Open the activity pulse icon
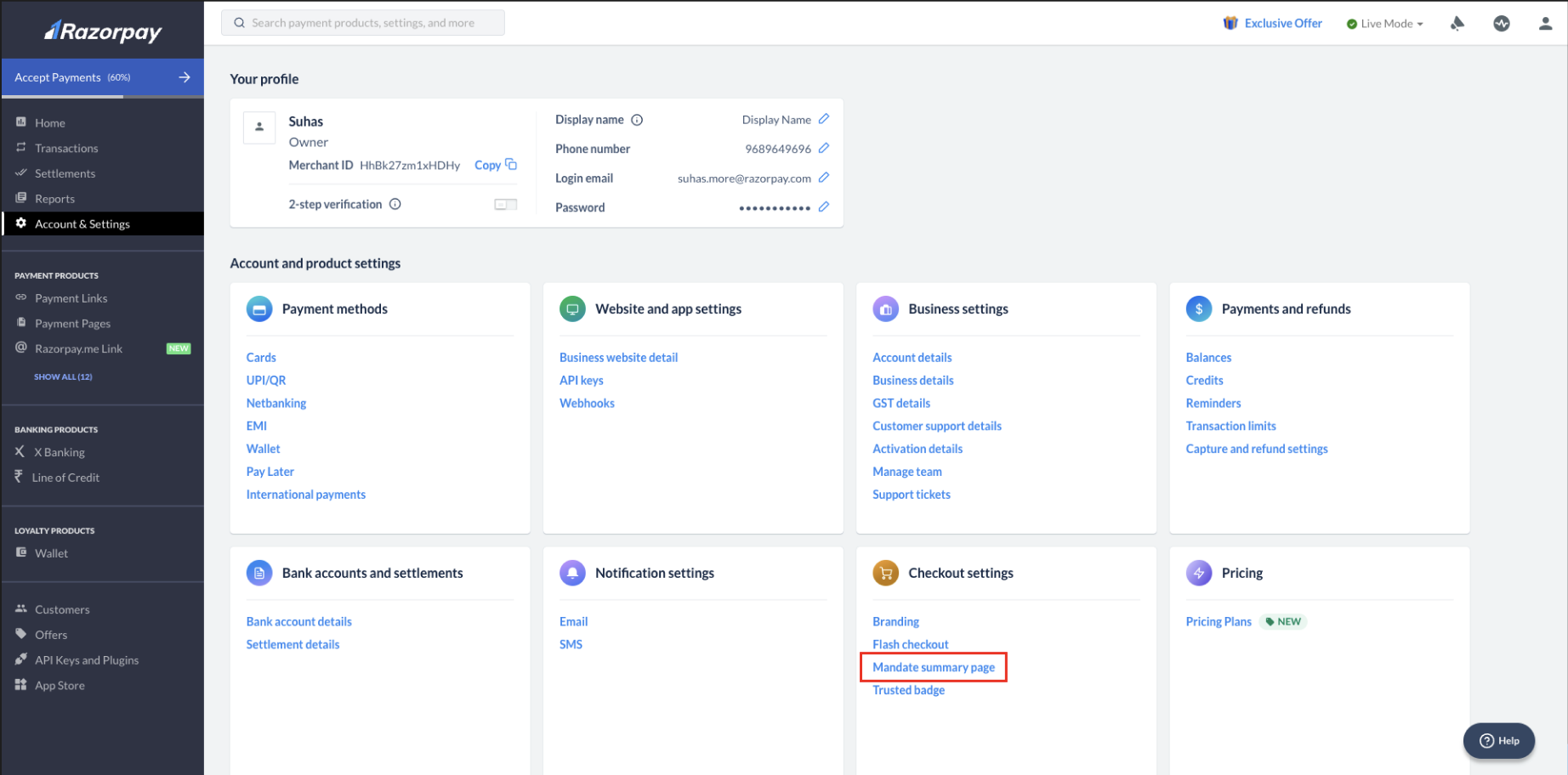 tap(1502, 24)
